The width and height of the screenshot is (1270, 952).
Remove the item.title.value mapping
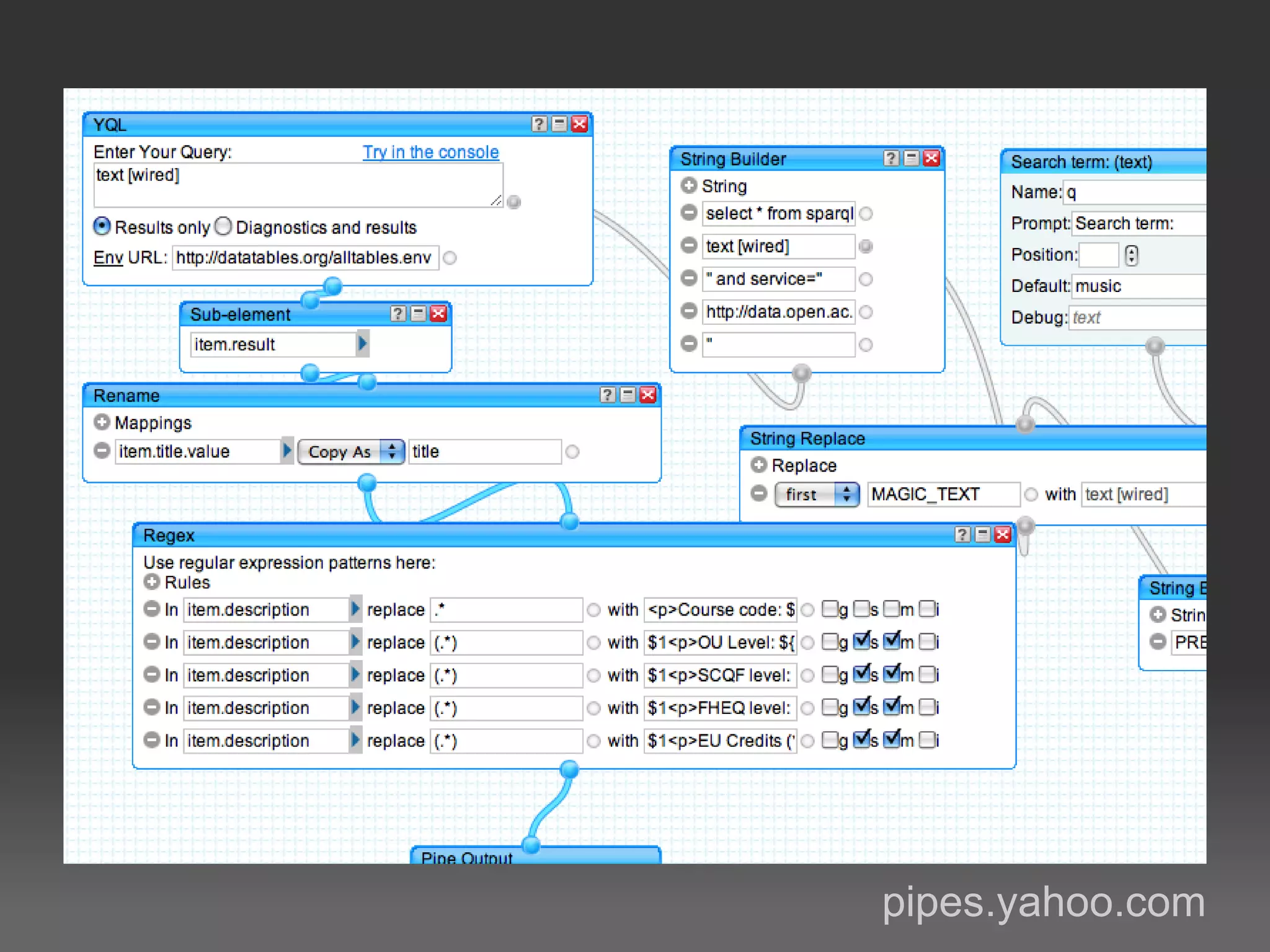point(102,451)
